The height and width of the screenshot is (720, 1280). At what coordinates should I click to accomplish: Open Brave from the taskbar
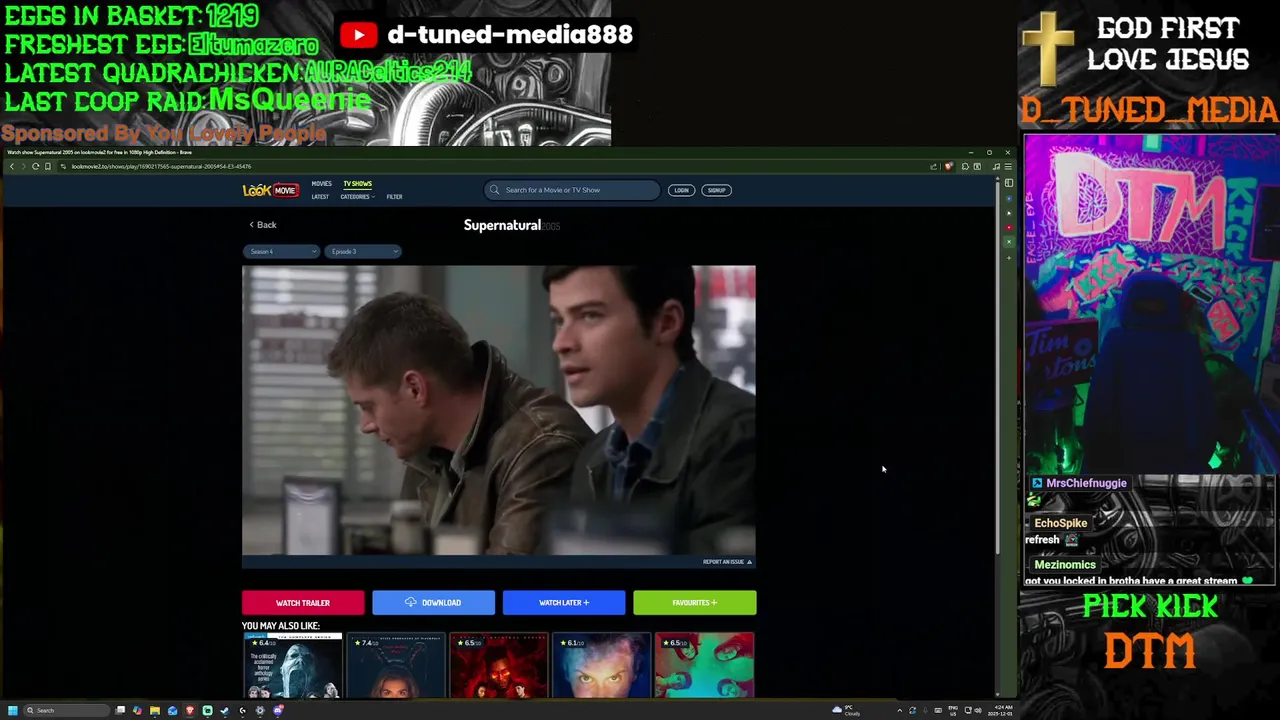tap(190, 710)
